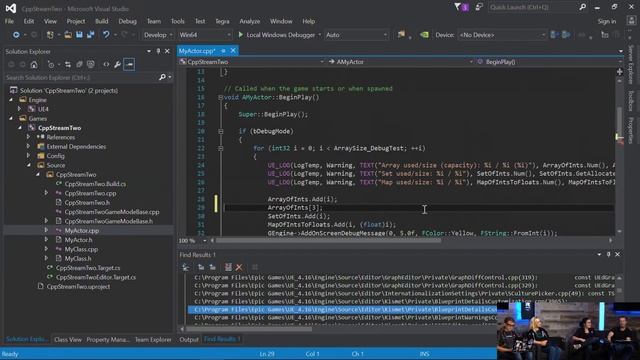Open Properties wrench icon in Solution Explorer
The height and width of the screenshot is (360, 640).
118,64
